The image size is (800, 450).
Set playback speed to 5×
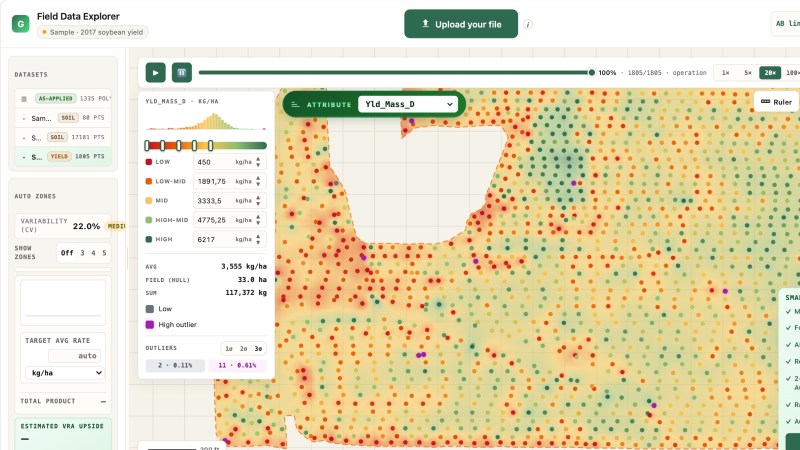[747, 73]
